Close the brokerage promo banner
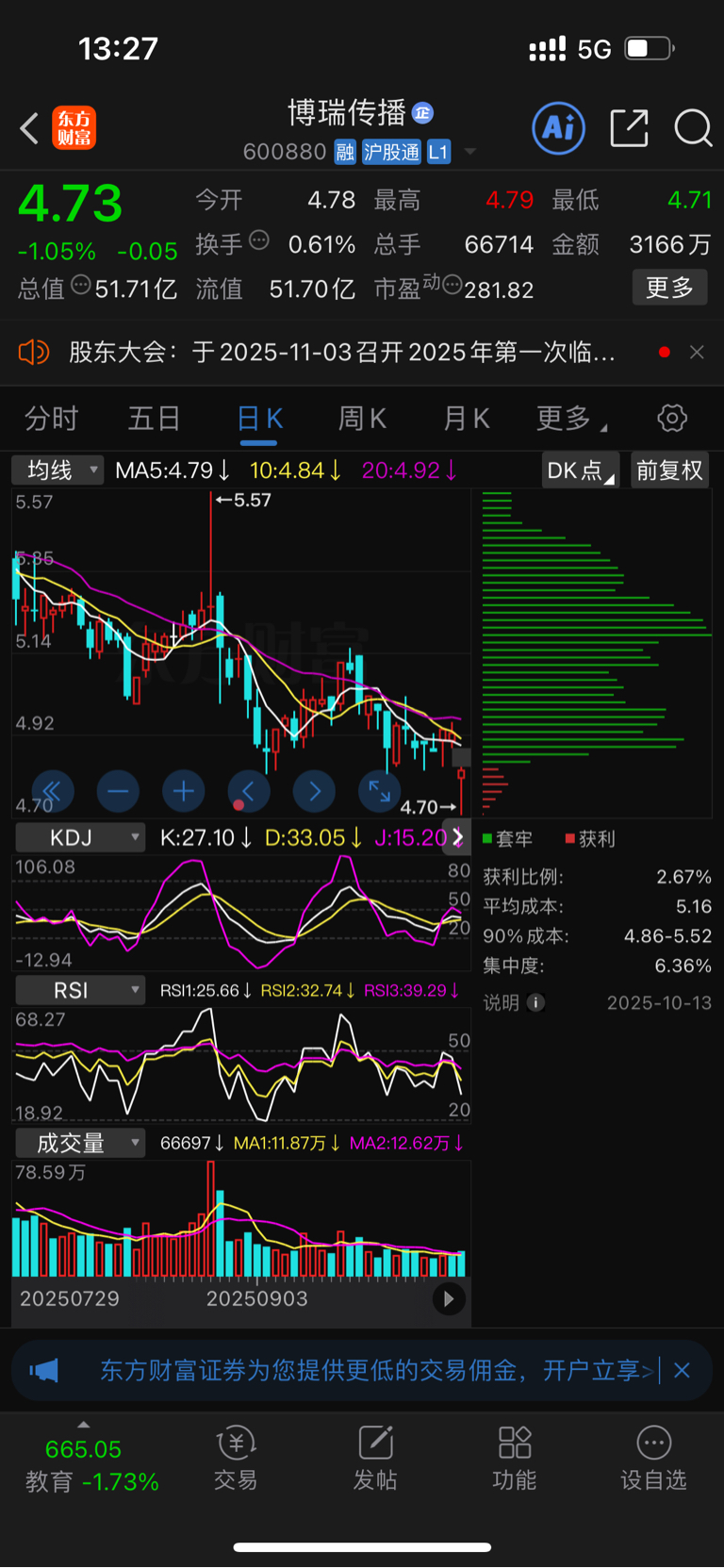This screenshot has width=724, height=1568. [x=683, y=1370]
